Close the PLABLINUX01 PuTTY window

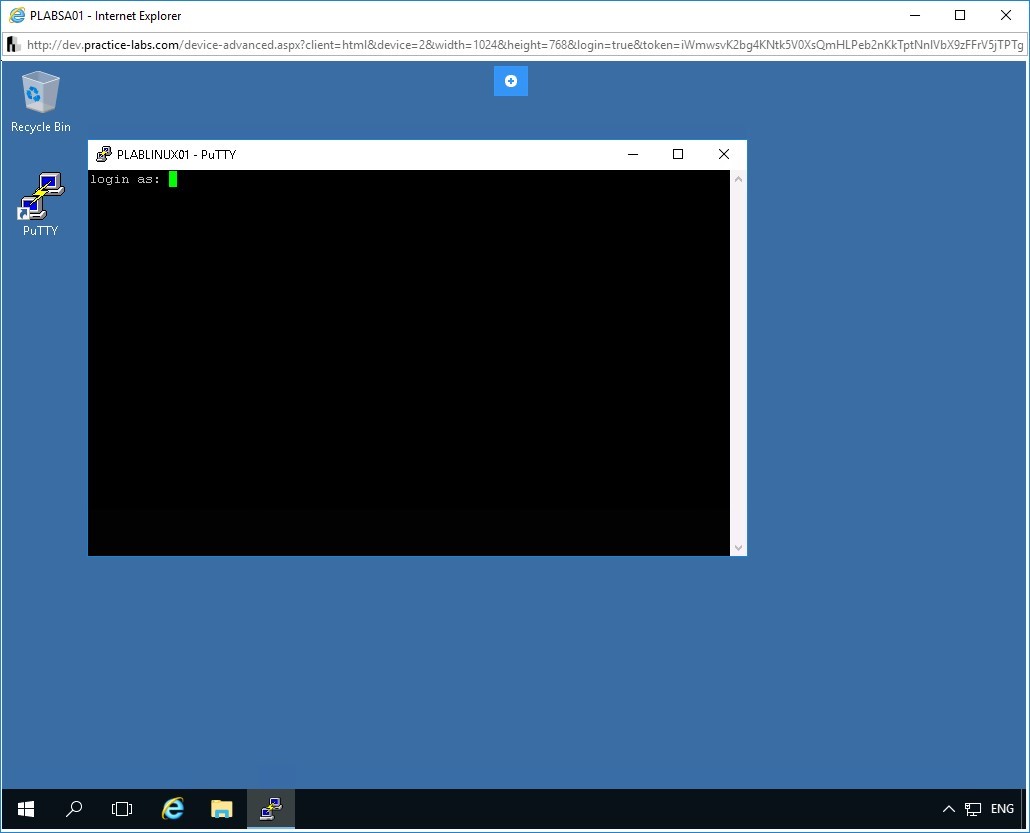pos(724,154)
